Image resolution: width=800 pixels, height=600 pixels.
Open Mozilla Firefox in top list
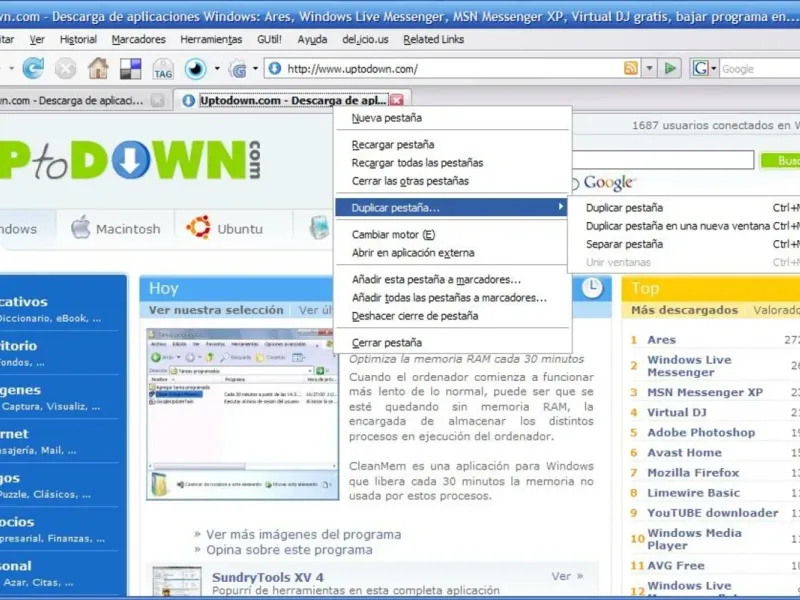[693, 473]
